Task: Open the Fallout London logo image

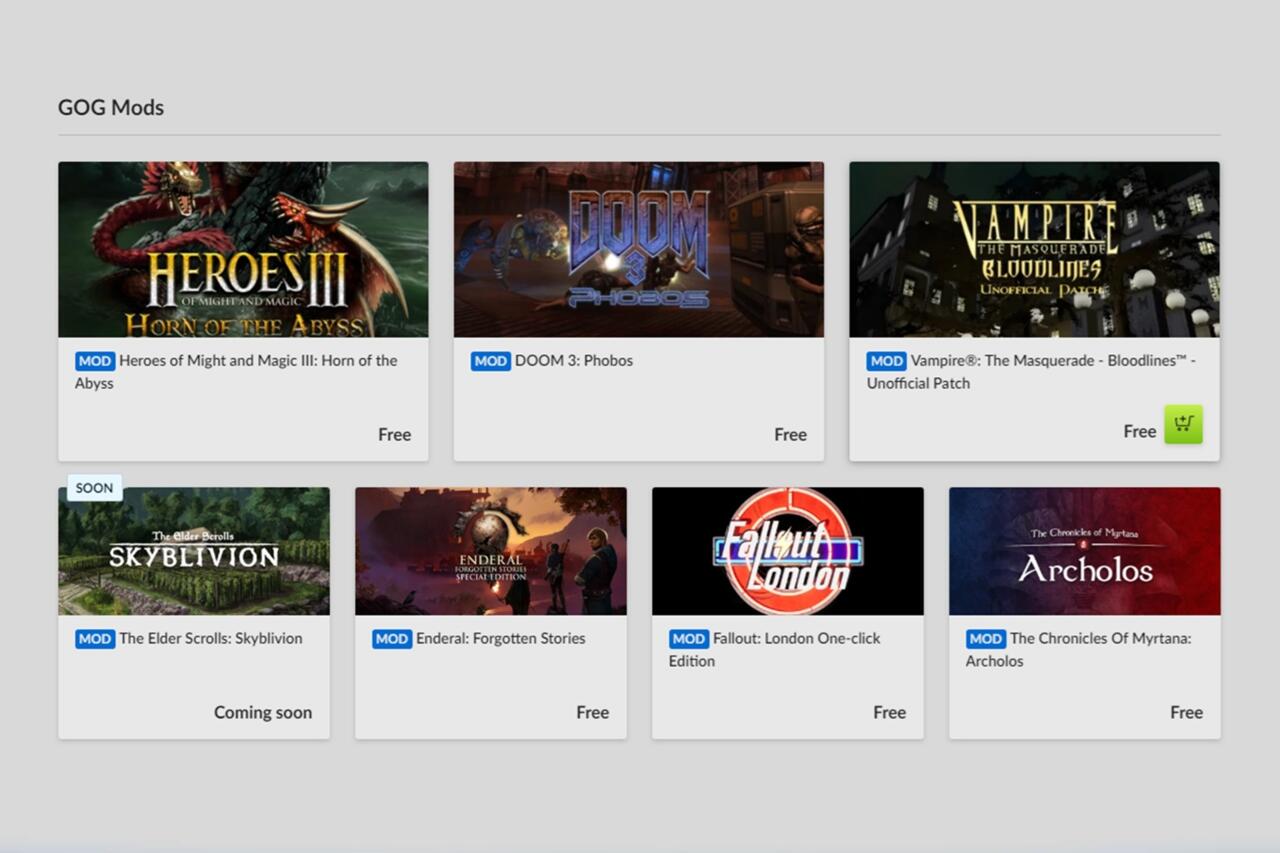Action: coord(787,551)
